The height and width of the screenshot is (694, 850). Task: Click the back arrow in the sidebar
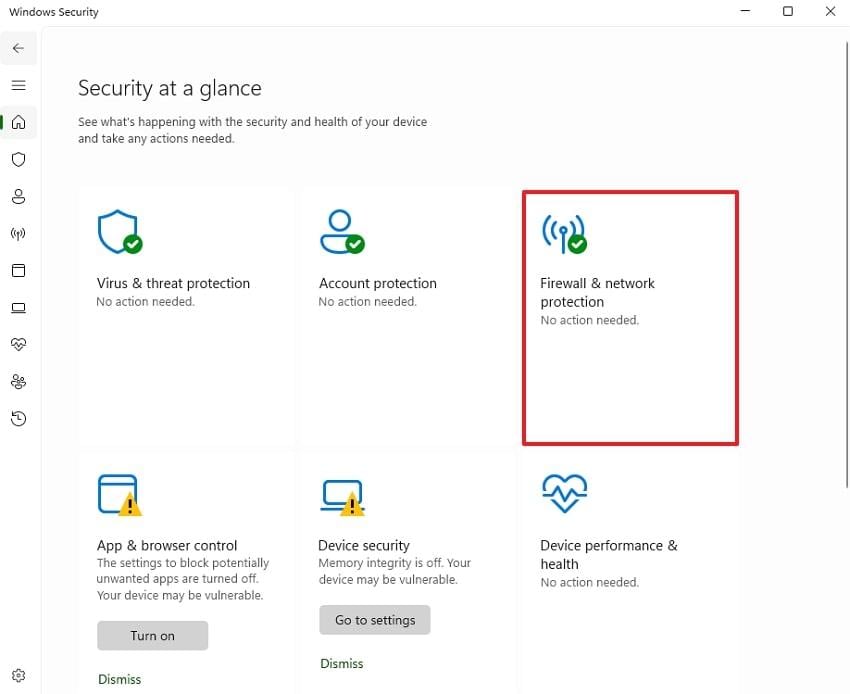click(x=18, y=48)
